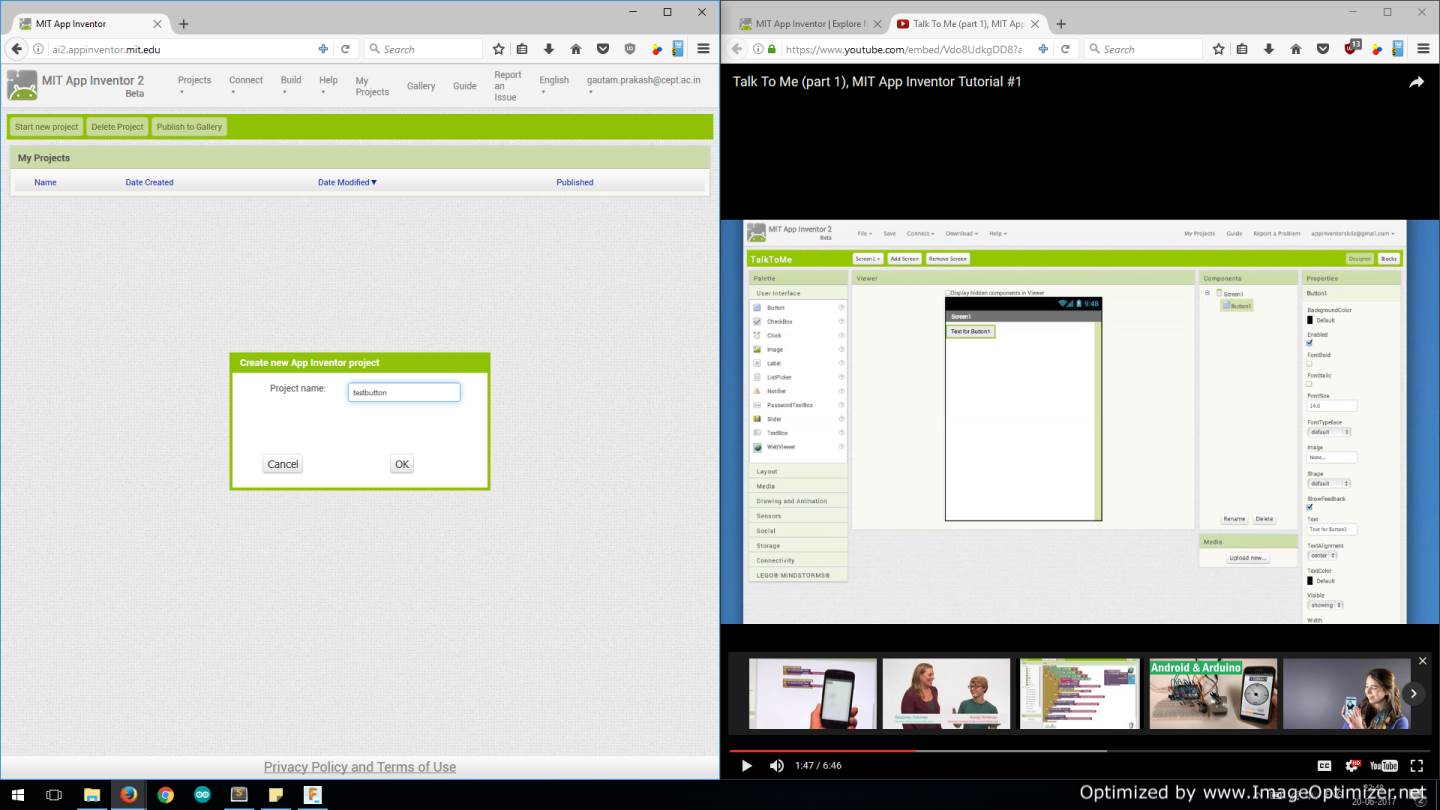Viewport: 1440px width, 810px height.
Task: Click Start new project button
Action: (46, 127)
